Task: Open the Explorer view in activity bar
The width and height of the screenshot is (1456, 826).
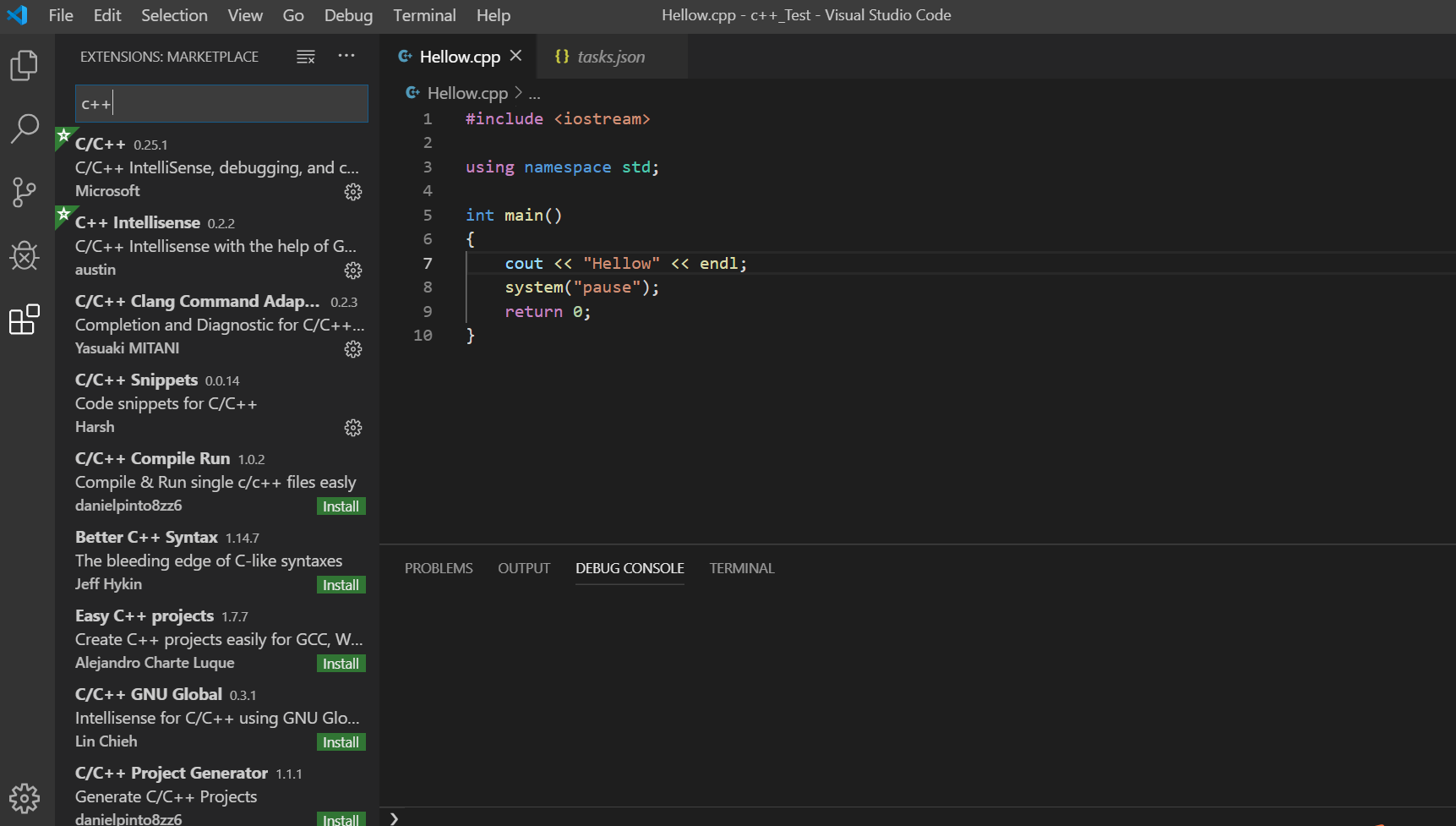Action: [25, 65]
